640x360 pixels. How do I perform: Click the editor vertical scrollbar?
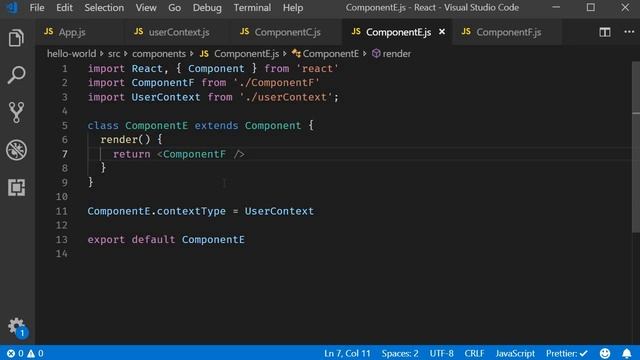pos(636,147)
